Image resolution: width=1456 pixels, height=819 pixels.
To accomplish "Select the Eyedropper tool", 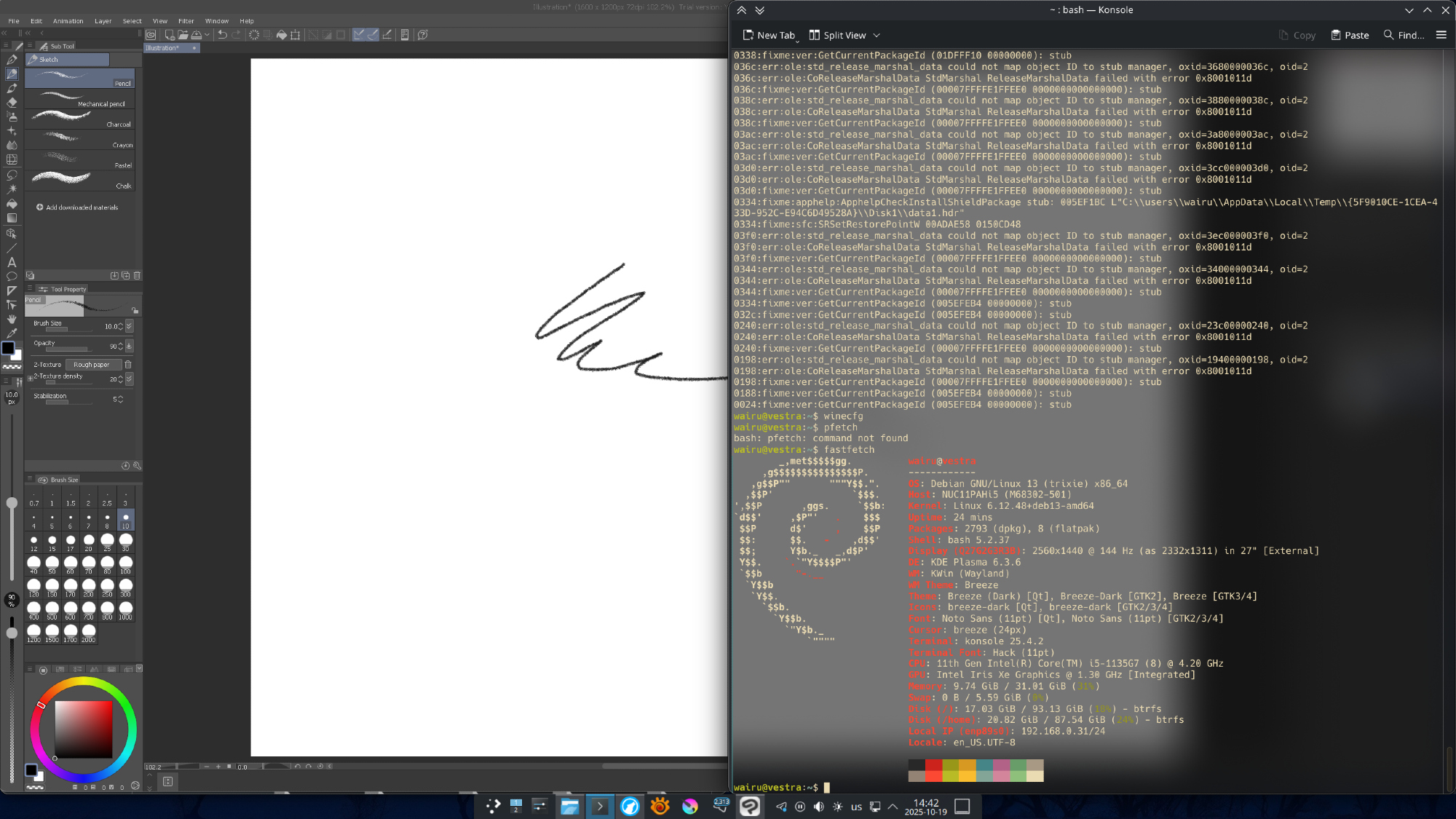I will pyautogui.click(x=12, y=333).
